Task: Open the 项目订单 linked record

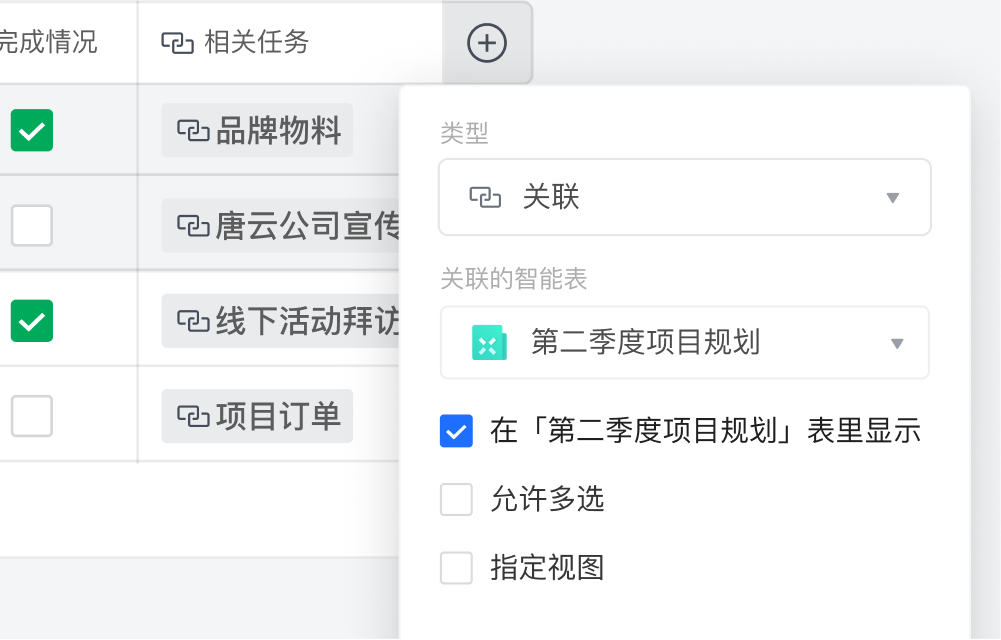Action: [257, 416]
